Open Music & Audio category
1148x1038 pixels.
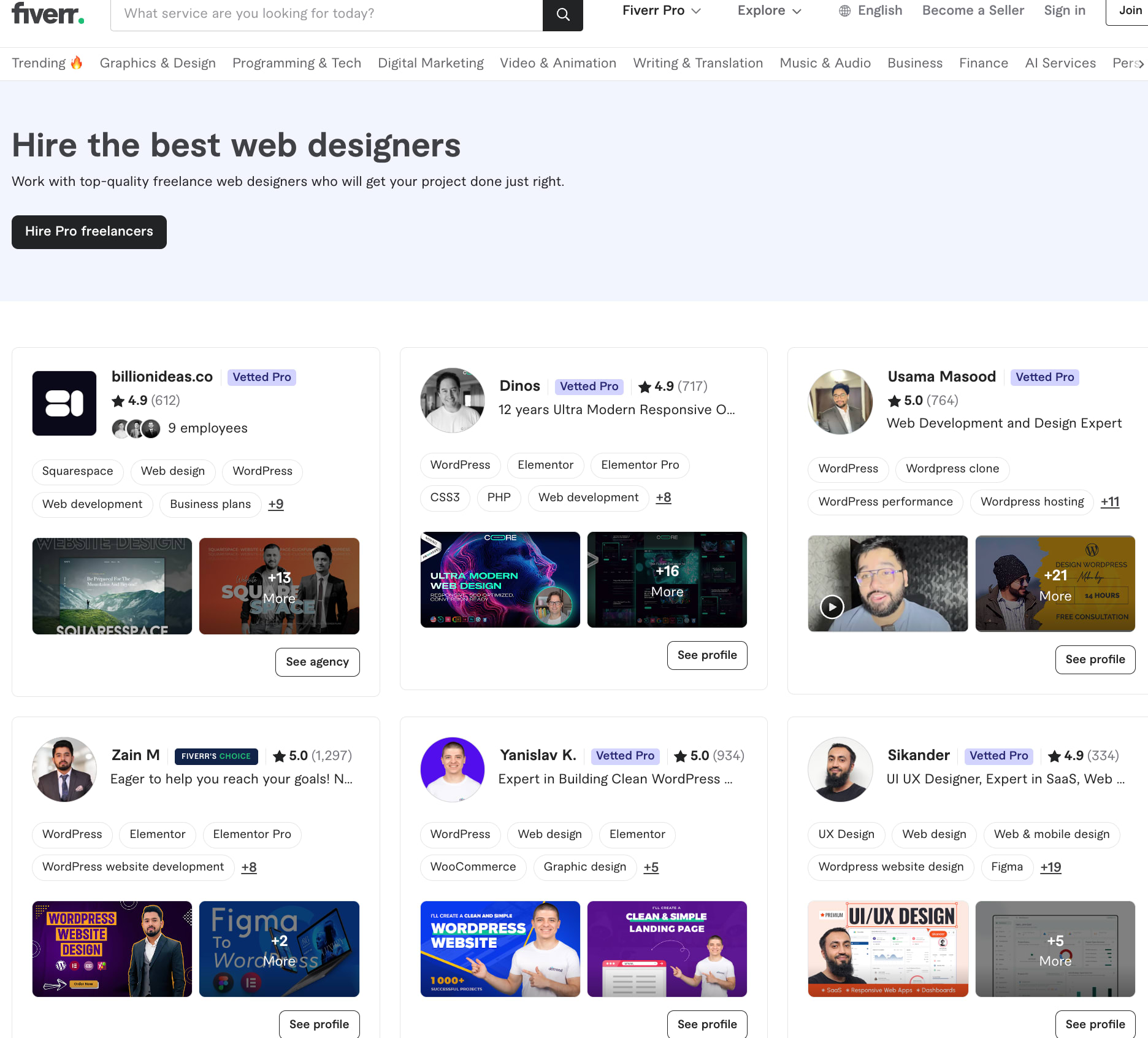(825, 63)
